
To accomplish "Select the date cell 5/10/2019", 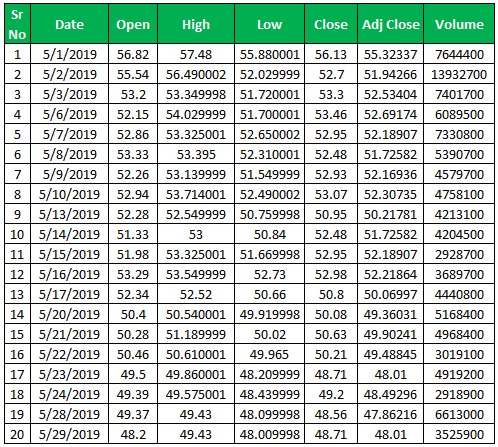I will (x=69, y=194).
